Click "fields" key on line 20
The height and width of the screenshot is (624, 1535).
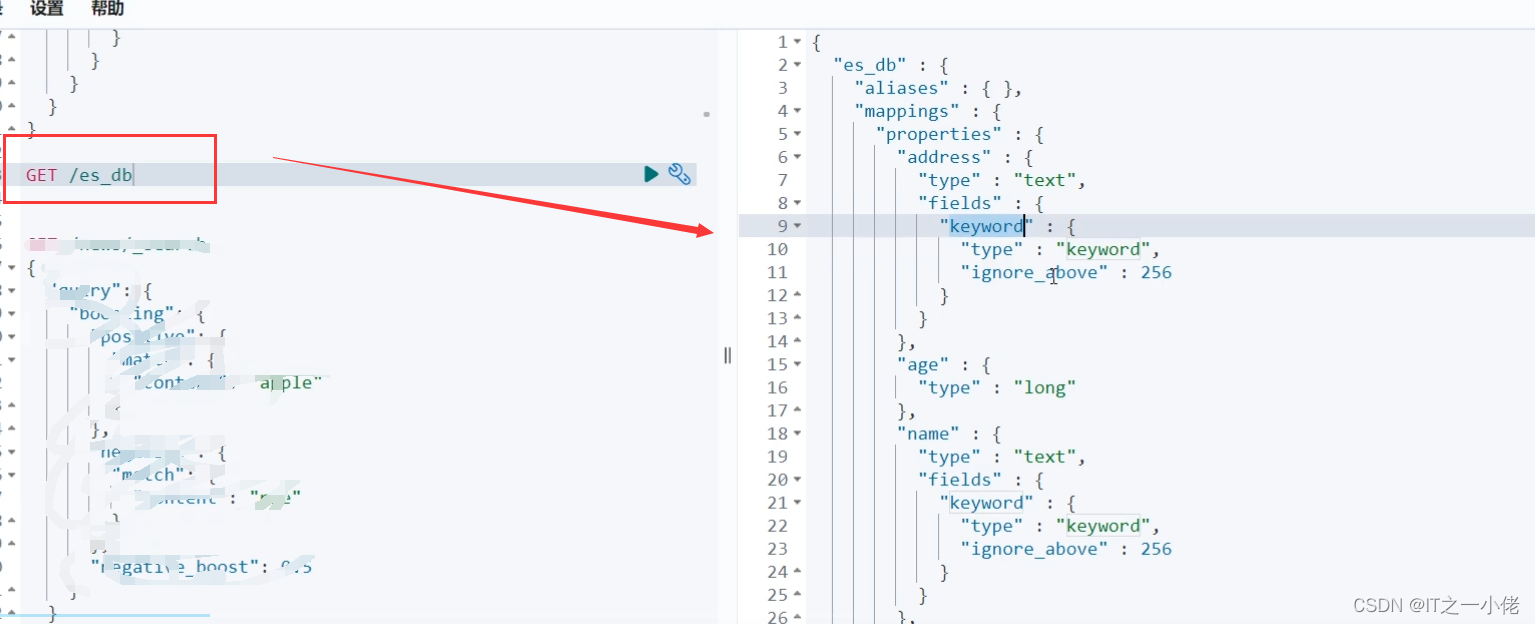pos(960,480)
